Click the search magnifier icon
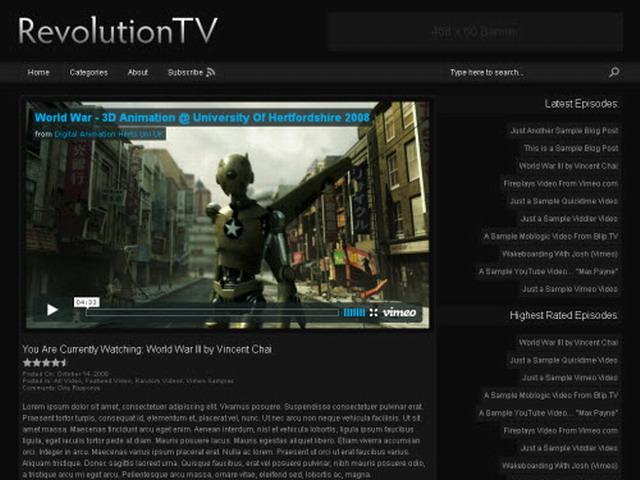Image resolution: width=640 pixels, height=480 pixels. click(x=614, y=72)
